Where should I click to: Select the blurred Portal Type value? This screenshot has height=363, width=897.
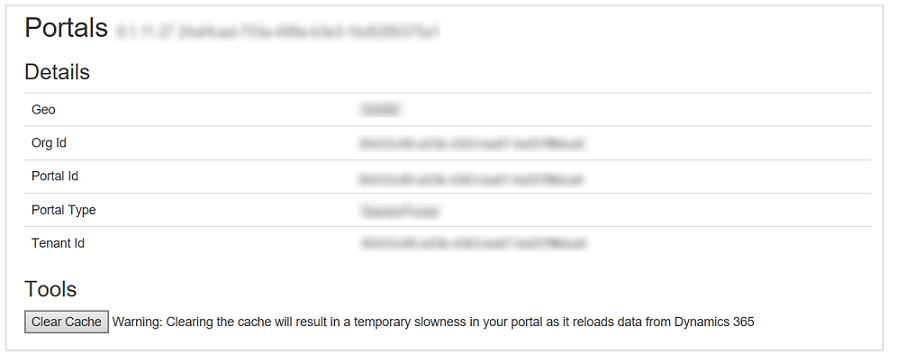pyautogui.click(x=399, y=212)
